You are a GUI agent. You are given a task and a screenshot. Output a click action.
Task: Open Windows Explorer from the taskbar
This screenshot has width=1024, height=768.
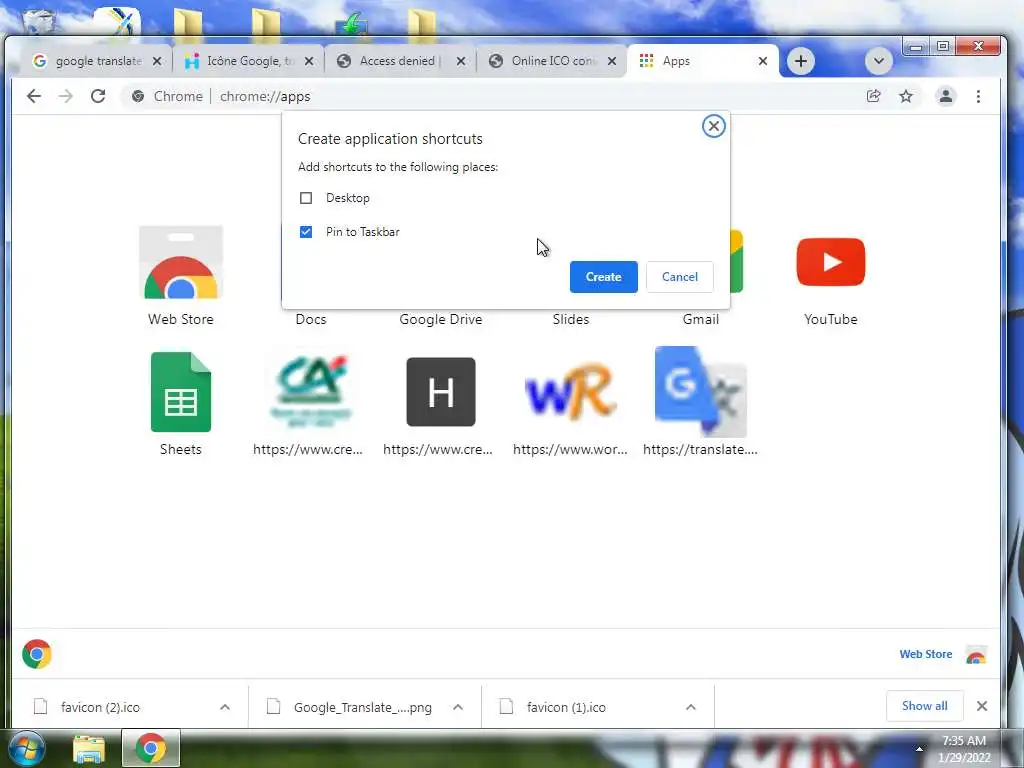click(x=89, y=748)
